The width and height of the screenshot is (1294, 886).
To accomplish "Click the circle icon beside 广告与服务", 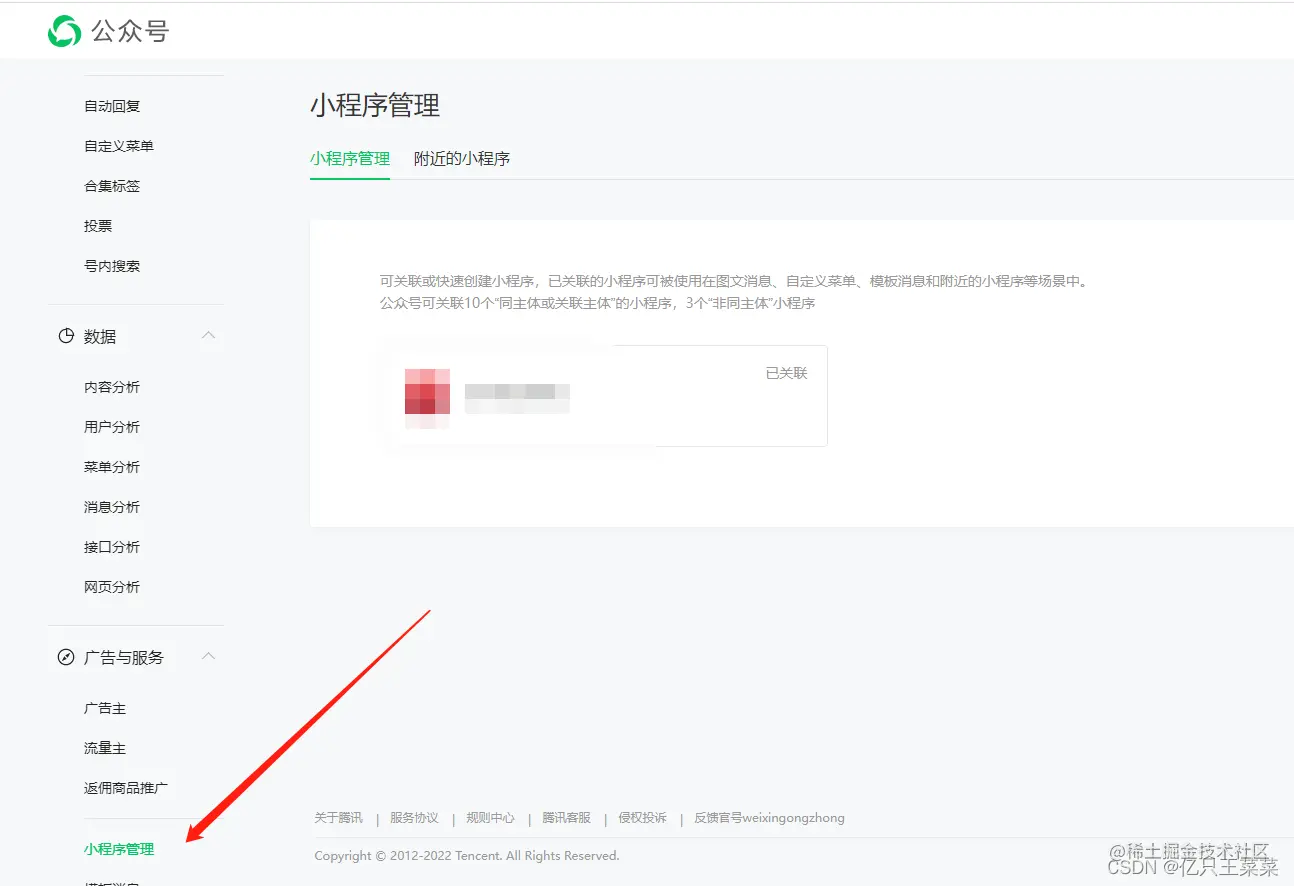I will (64, 657).
